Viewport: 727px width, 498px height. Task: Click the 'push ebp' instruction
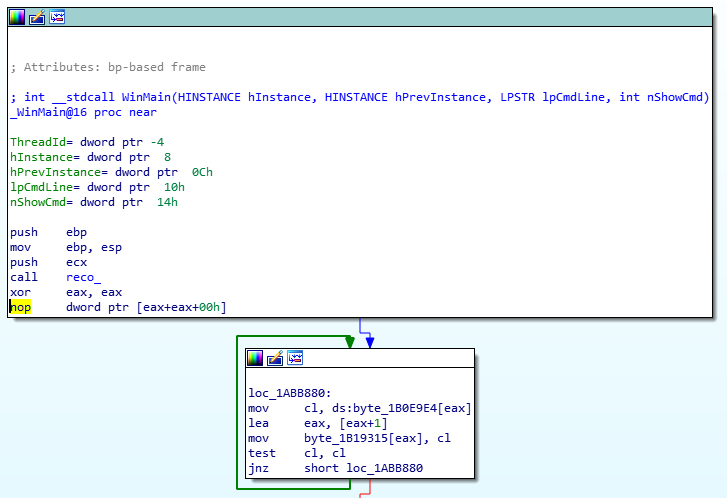(49, 232)
